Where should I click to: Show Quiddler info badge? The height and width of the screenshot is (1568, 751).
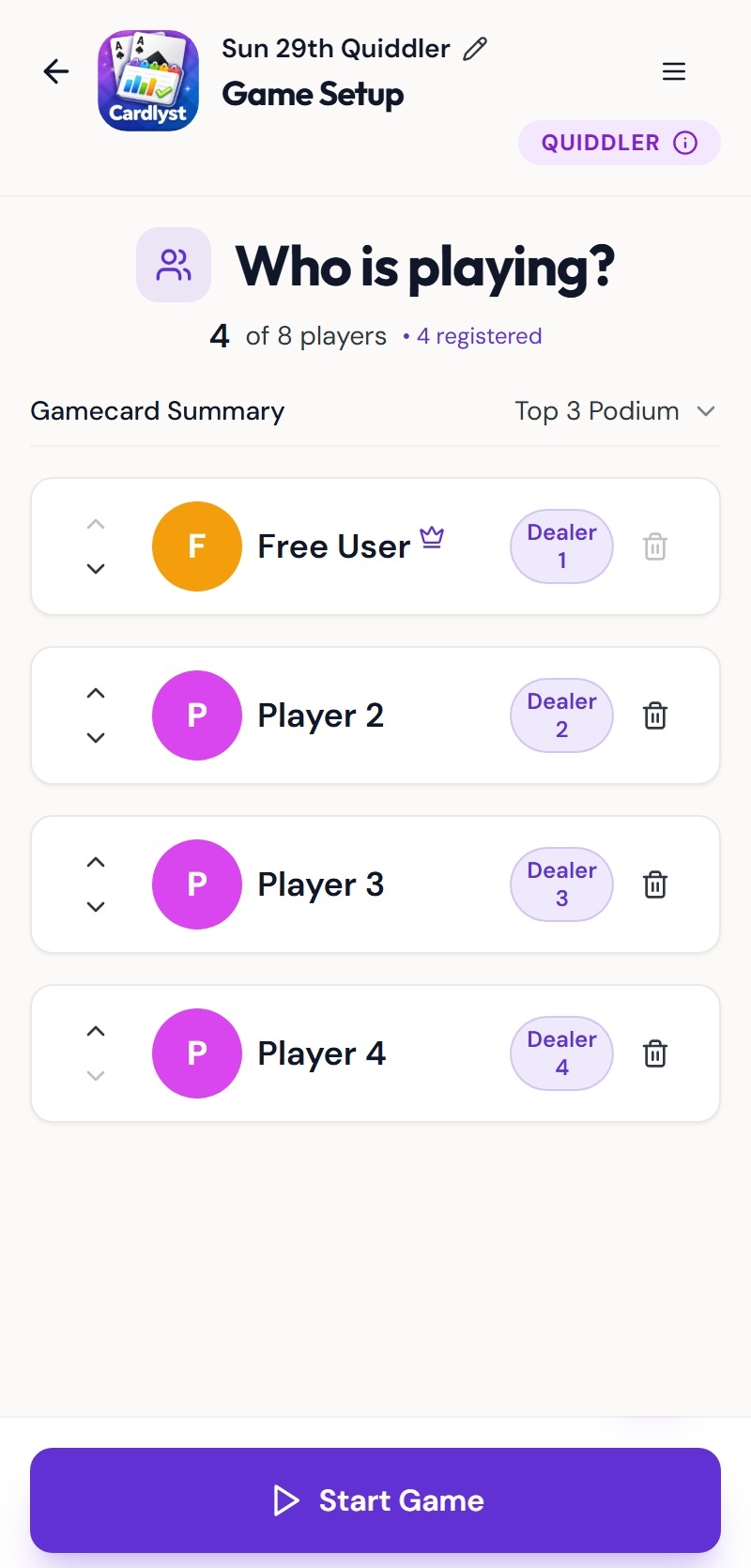point(619,143)
